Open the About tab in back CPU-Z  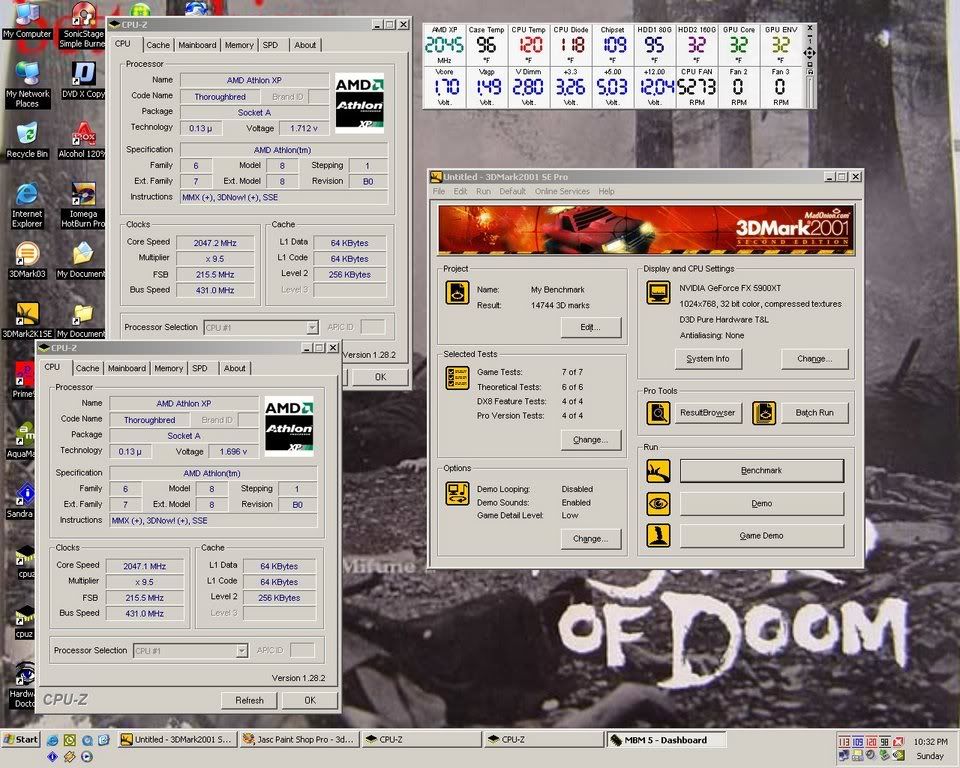pyautogui.click(x=305, y=45)
